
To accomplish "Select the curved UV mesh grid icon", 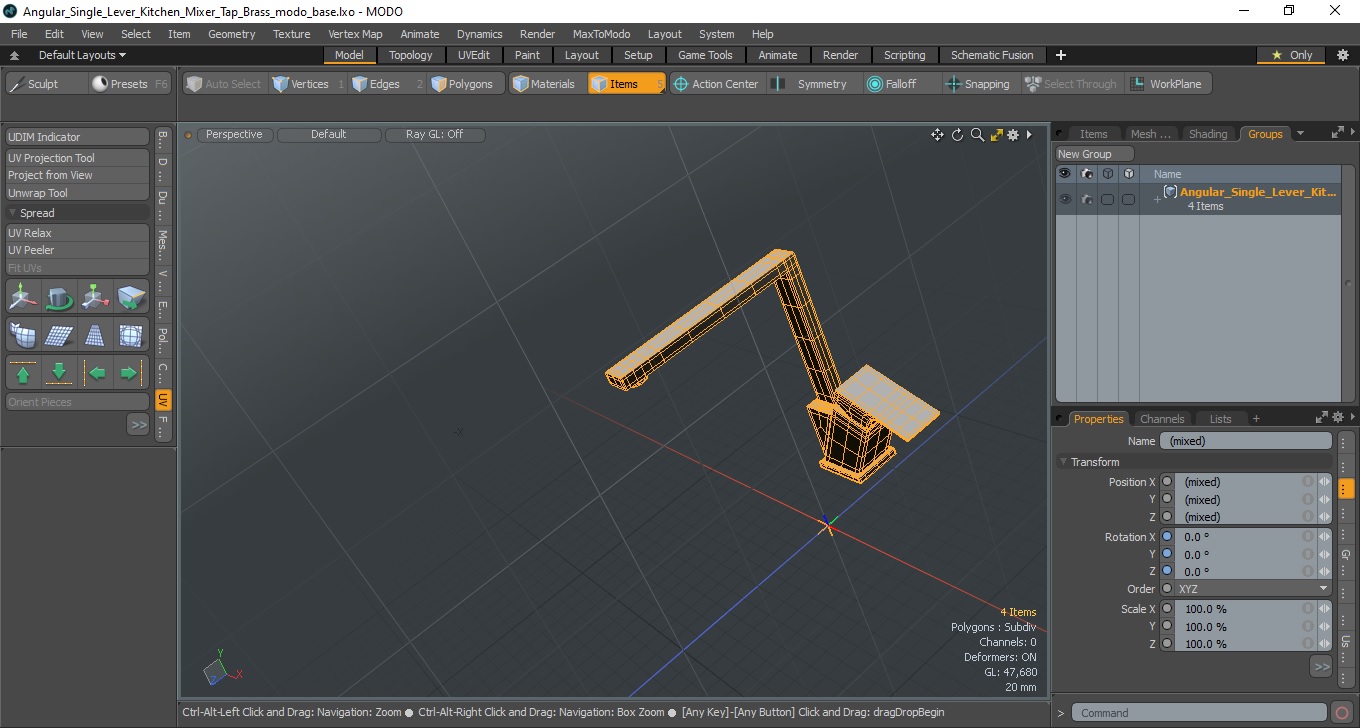I will pyautogui.click(x=23, y=335).
